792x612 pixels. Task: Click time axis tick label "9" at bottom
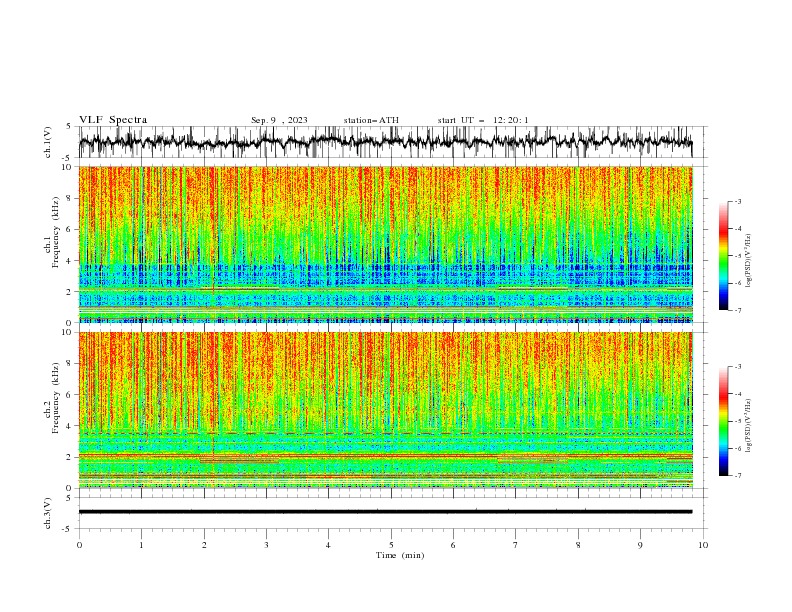coord(640,545)
